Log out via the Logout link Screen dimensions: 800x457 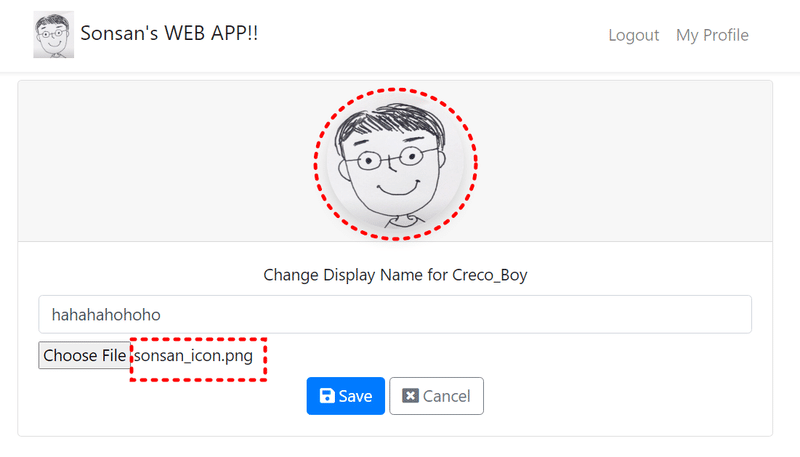click(634, 35)
